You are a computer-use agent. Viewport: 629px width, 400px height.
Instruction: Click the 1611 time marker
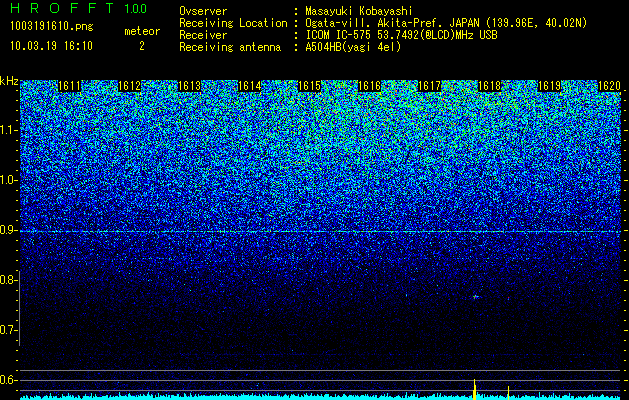tap(69, 86)
